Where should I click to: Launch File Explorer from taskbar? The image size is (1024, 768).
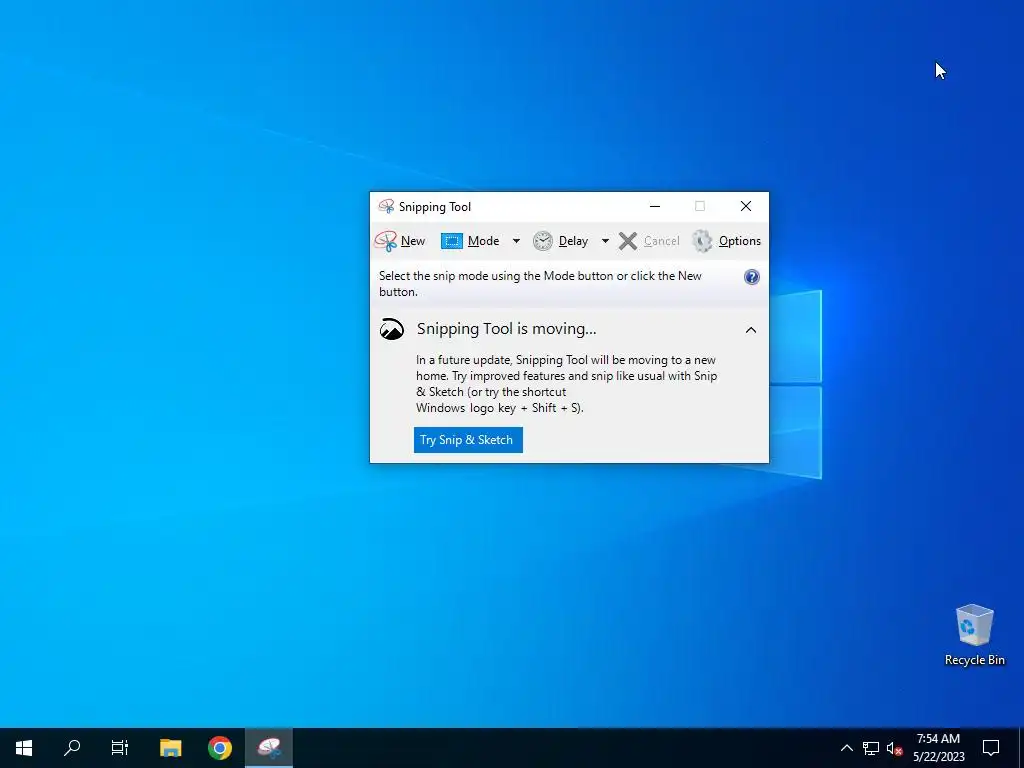[x=170, y=748]
